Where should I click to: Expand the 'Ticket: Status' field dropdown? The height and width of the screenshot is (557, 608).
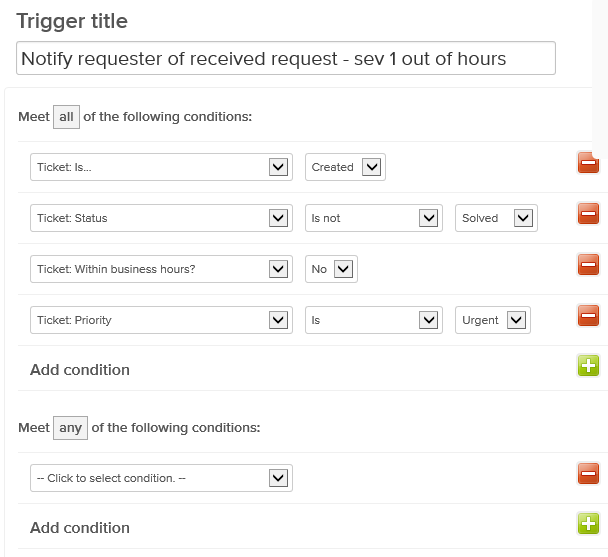coord(161,218)
